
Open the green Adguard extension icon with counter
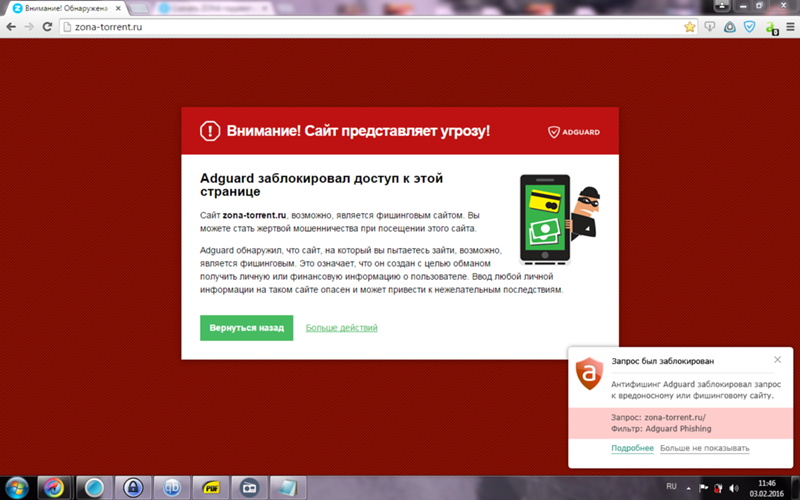[771, 28]
